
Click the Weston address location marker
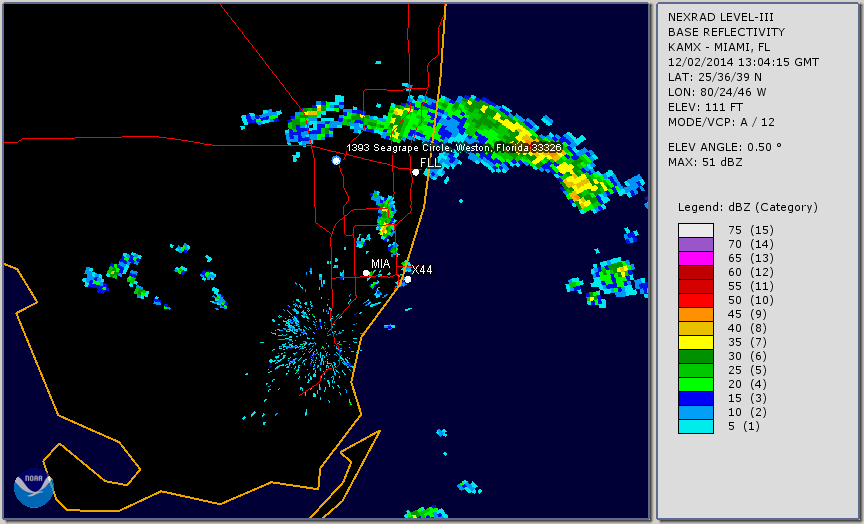tap(336, 160)
